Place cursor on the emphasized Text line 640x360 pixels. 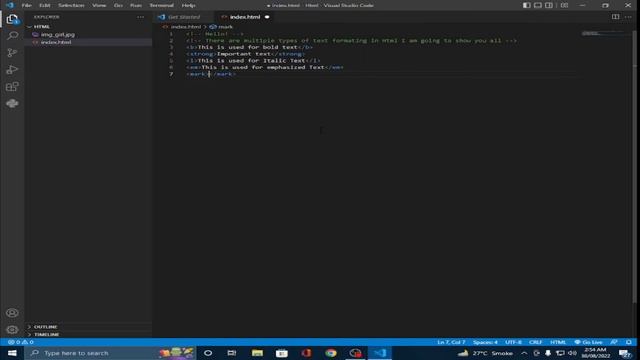[264, 67]
